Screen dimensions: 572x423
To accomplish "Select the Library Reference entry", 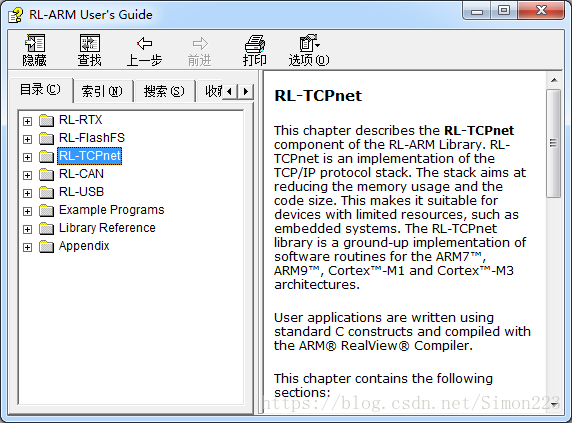I will 107,228.
